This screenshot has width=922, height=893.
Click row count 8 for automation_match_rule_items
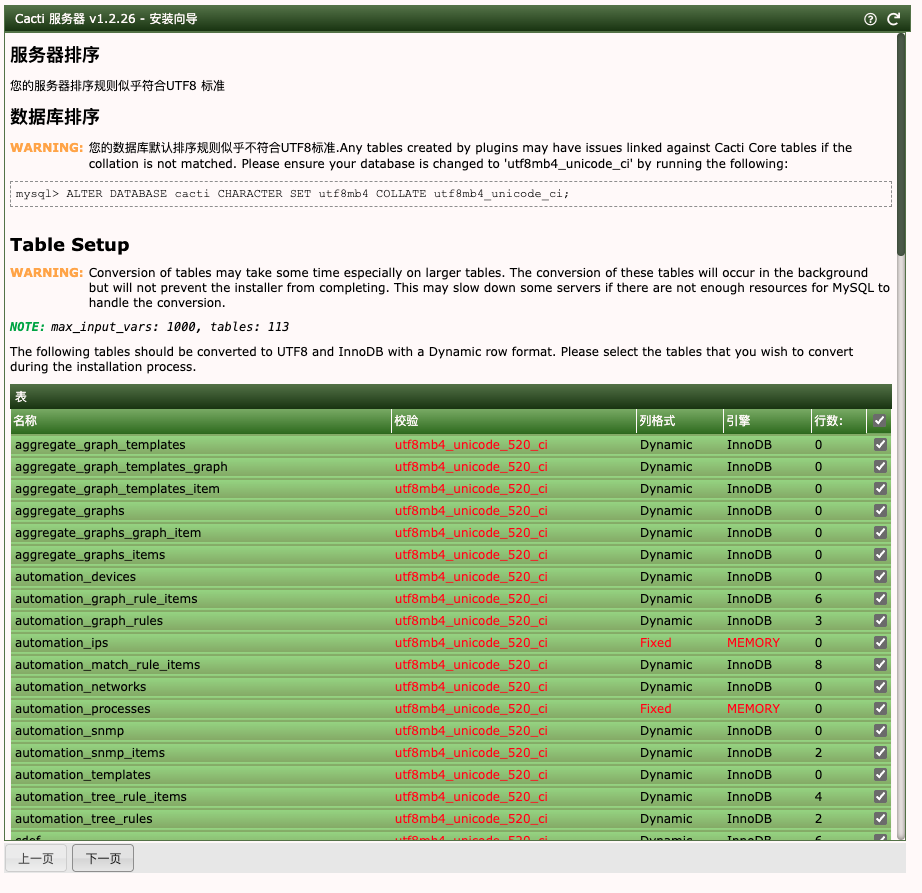click(x=818, y=664)
